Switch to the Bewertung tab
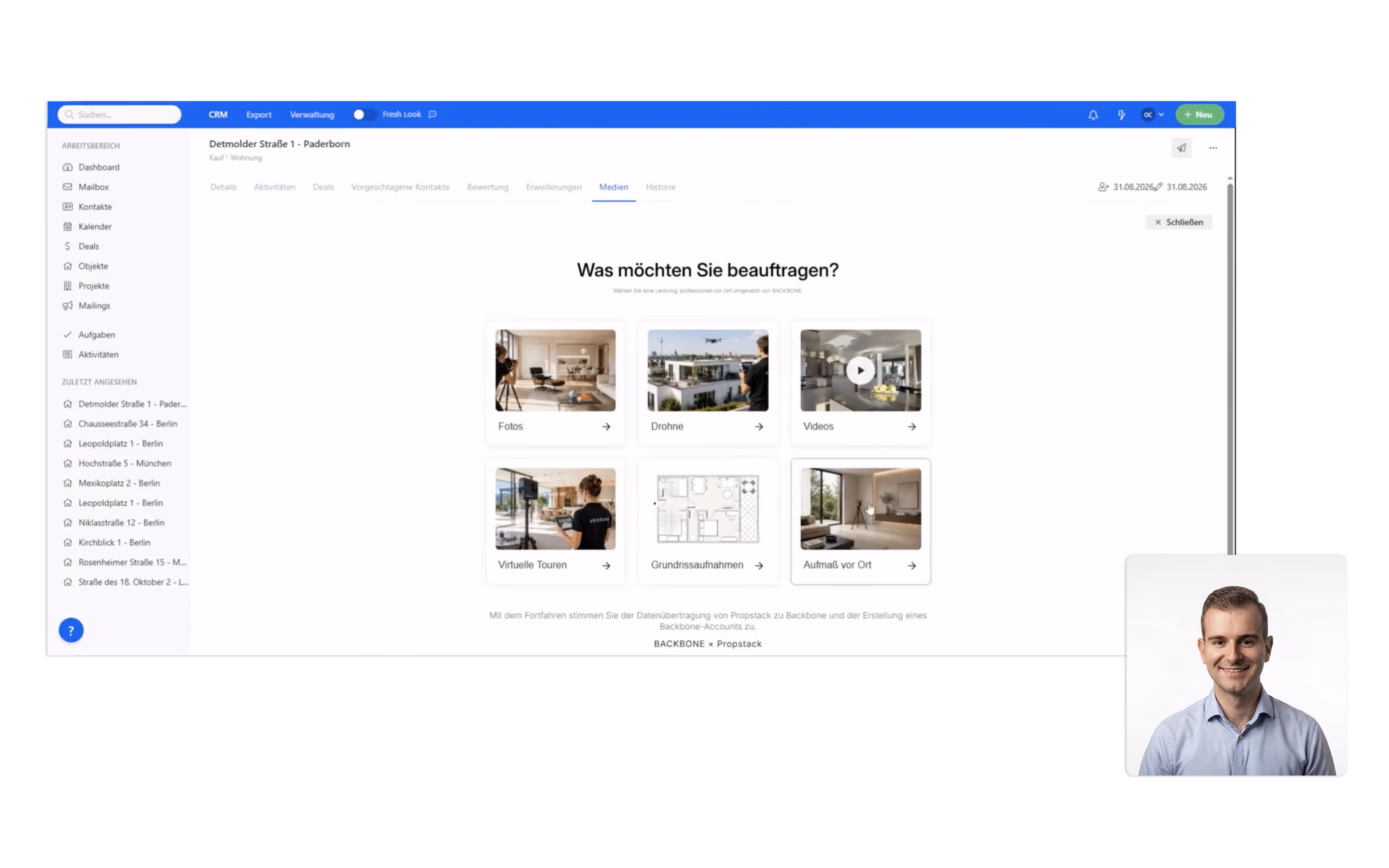Image resolution: width=1389 pixels, height=868 pixels. click(488, 187)
